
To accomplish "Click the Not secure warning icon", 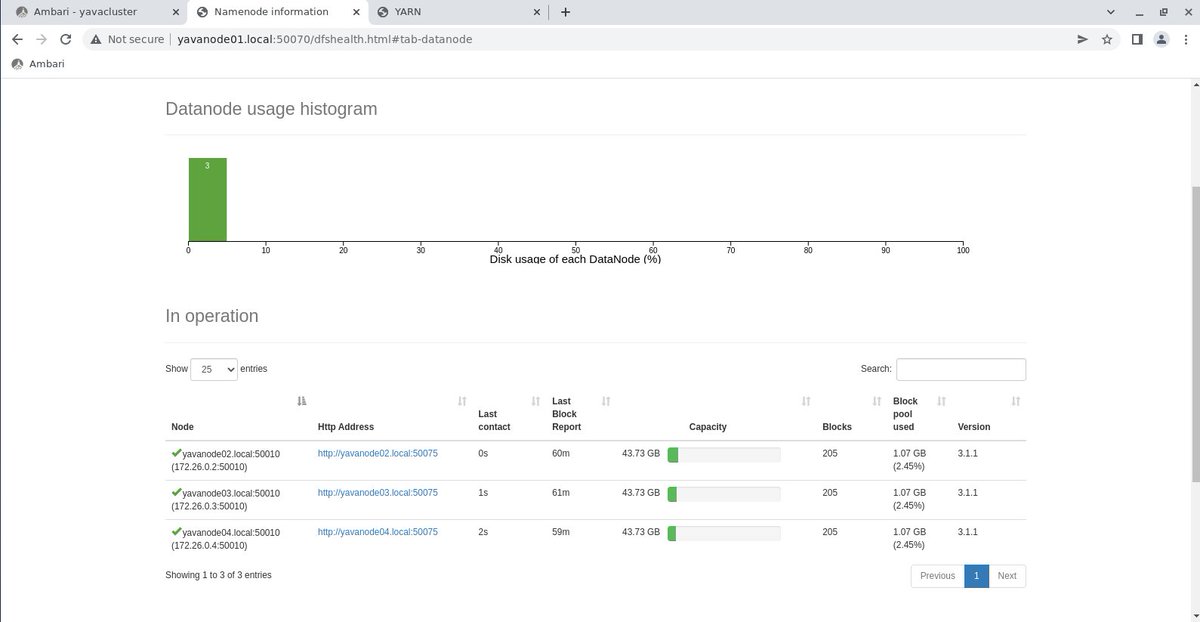I will pos(96,39).
